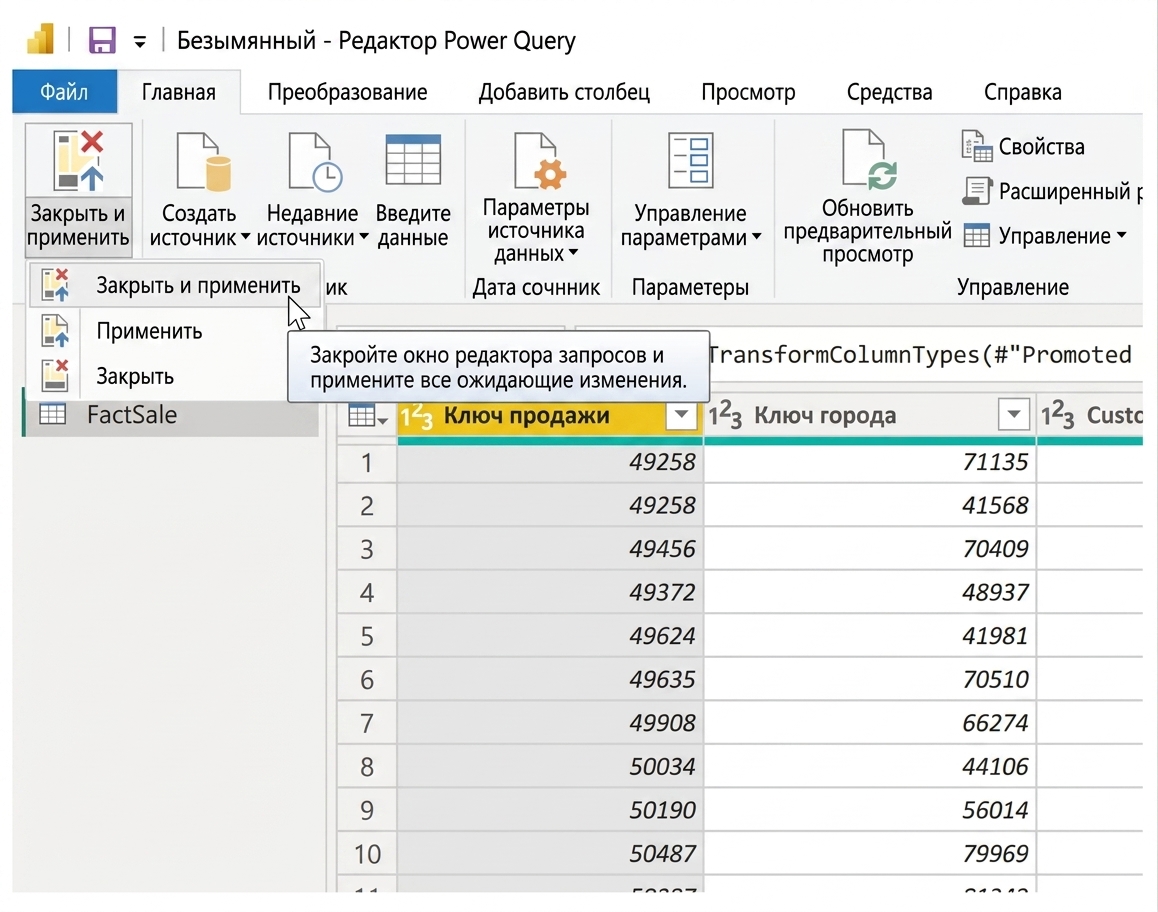Click the Введите данные table icon
This screenshot has height=912, width=1158.
(x=413, y=160)
